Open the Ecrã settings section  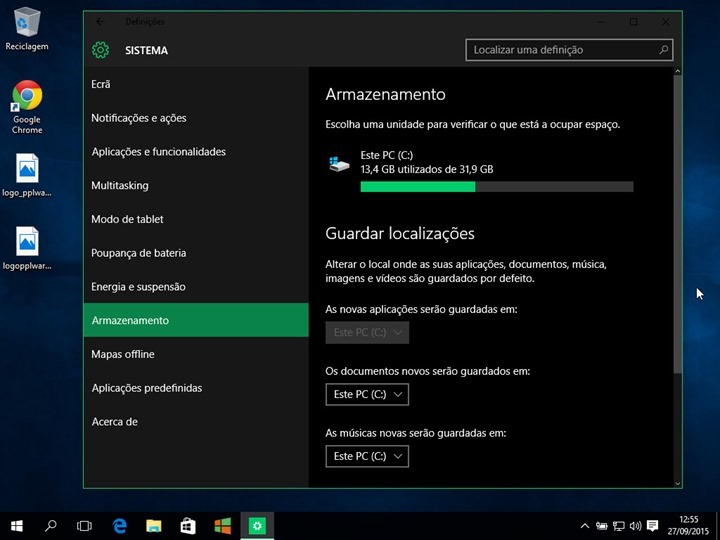coord(101,84)
